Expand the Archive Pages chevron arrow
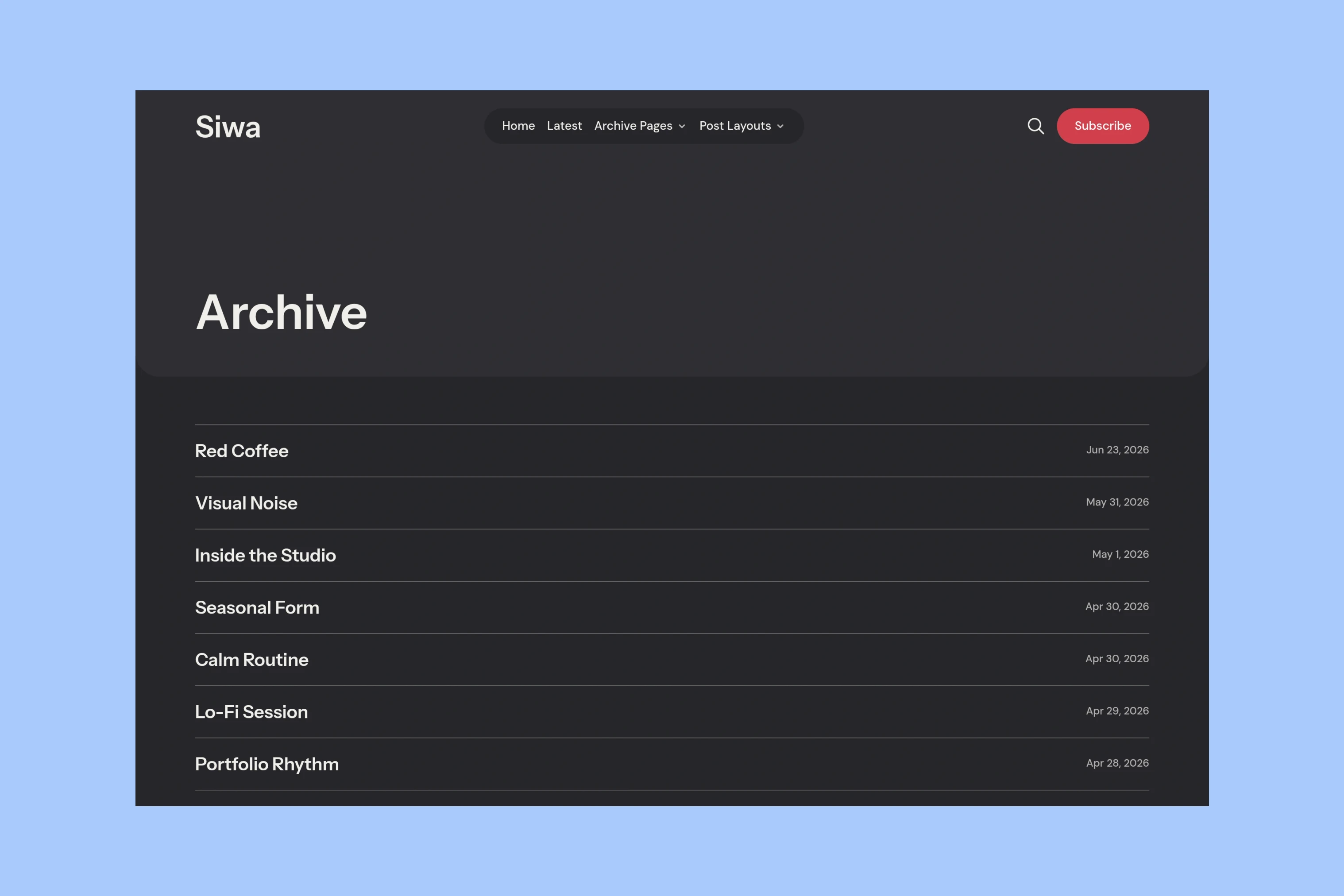Image resolution: width=1344 pixels, height=896 pixels. pyautogui.click(x=682, y=126)
